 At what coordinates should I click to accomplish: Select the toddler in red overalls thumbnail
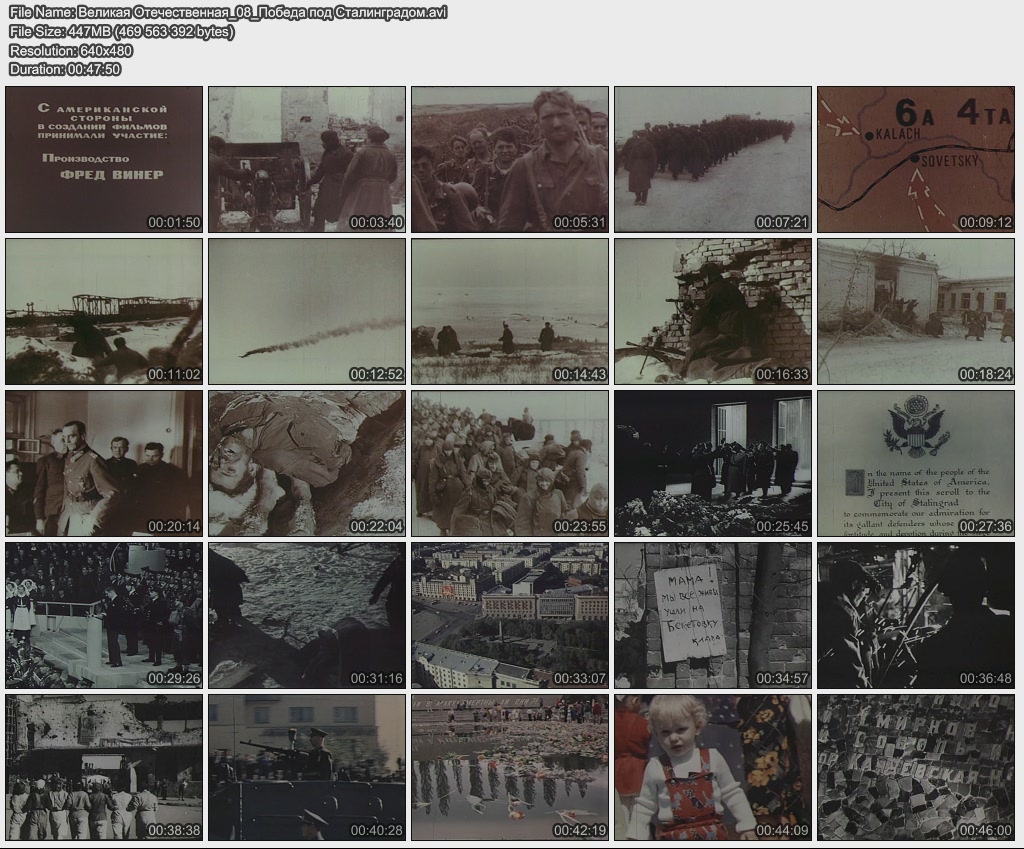(713, 767)
